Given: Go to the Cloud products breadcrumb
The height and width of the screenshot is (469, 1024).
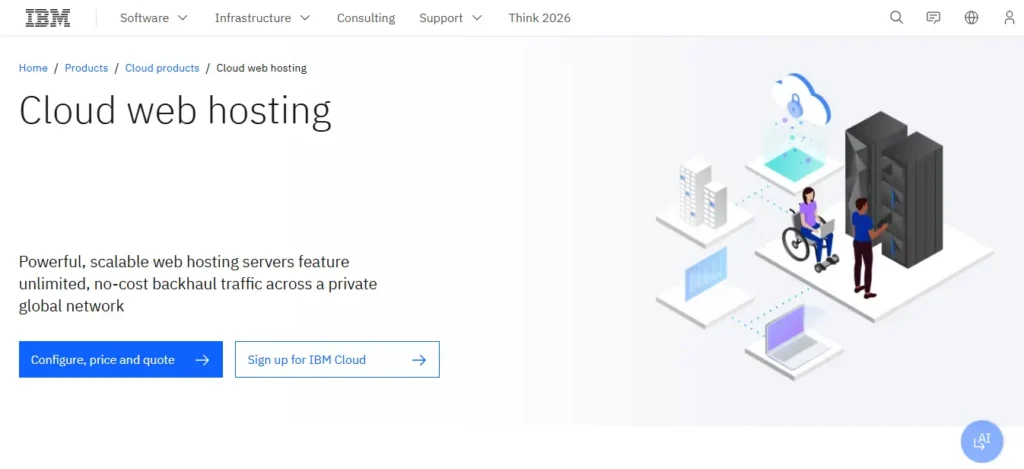Looking at the screenshot, I should 162,68.
